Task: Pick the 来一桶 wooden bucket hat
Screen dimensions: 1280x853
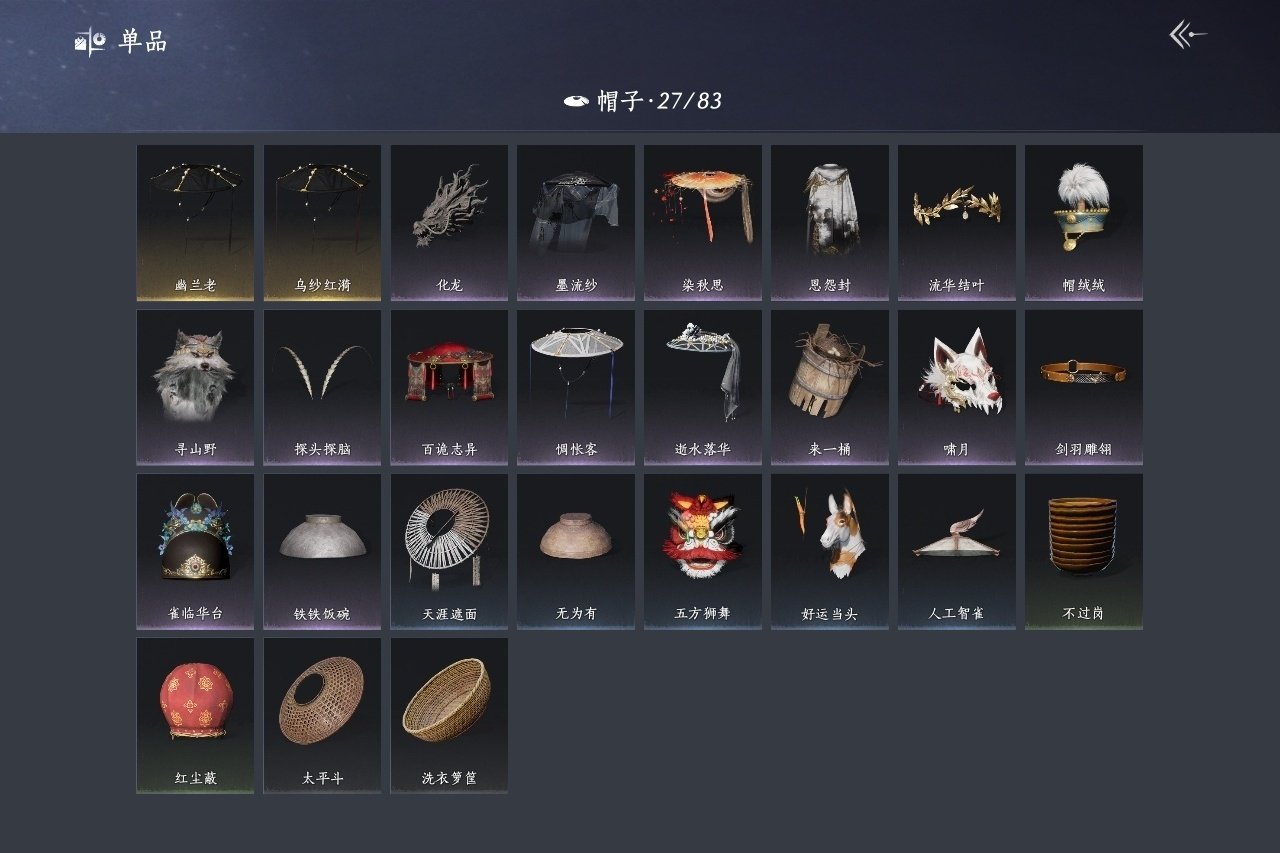Action: (829, 387)
